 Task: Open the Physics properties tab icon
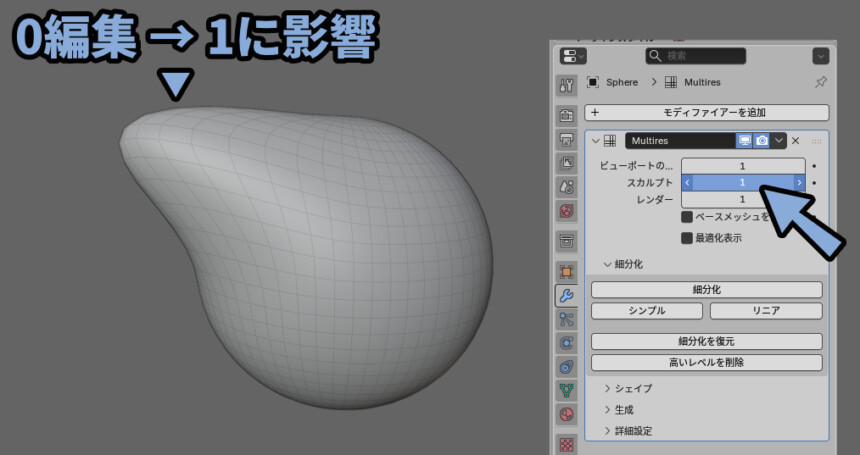click(x=567, y=344)
